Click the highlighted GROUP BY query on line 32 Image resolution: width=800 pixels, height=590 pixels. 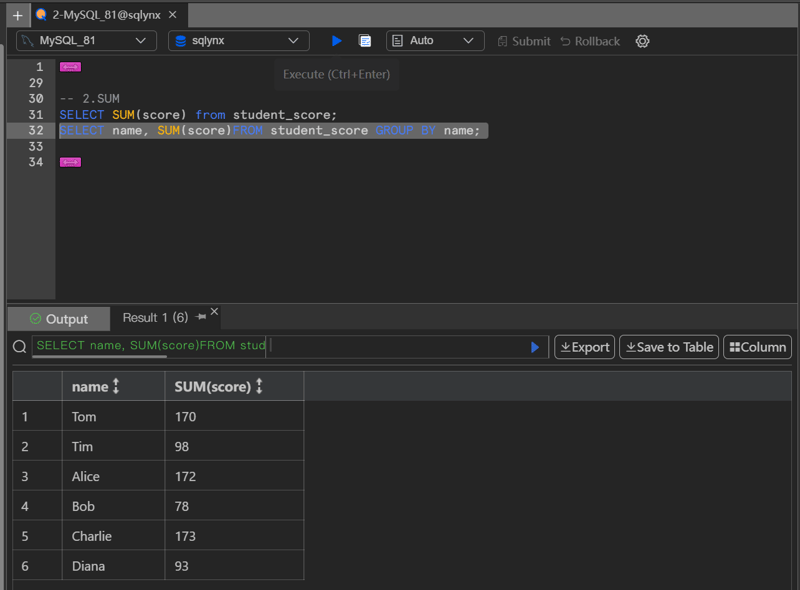tap(273, 131)
